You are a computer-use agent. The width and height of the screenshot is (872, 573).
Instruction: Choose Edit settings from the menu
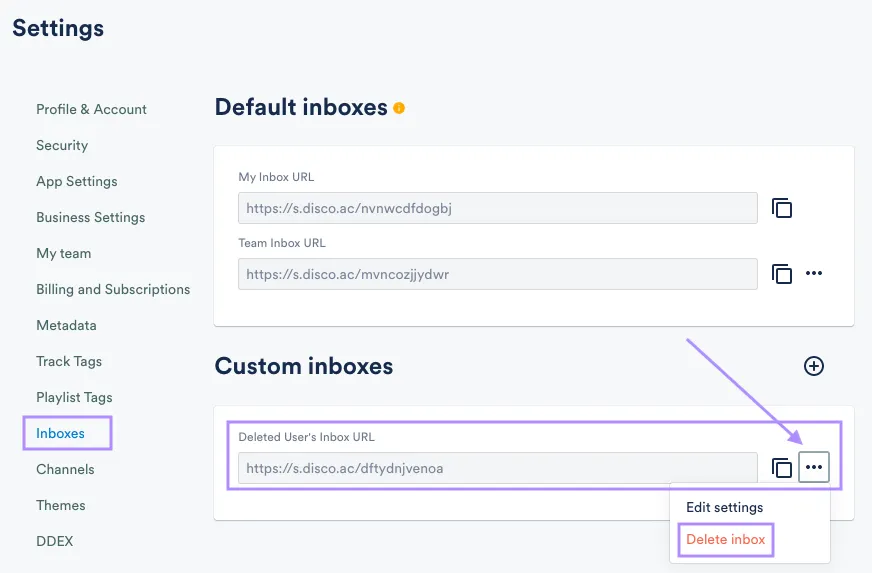point(724,507)
